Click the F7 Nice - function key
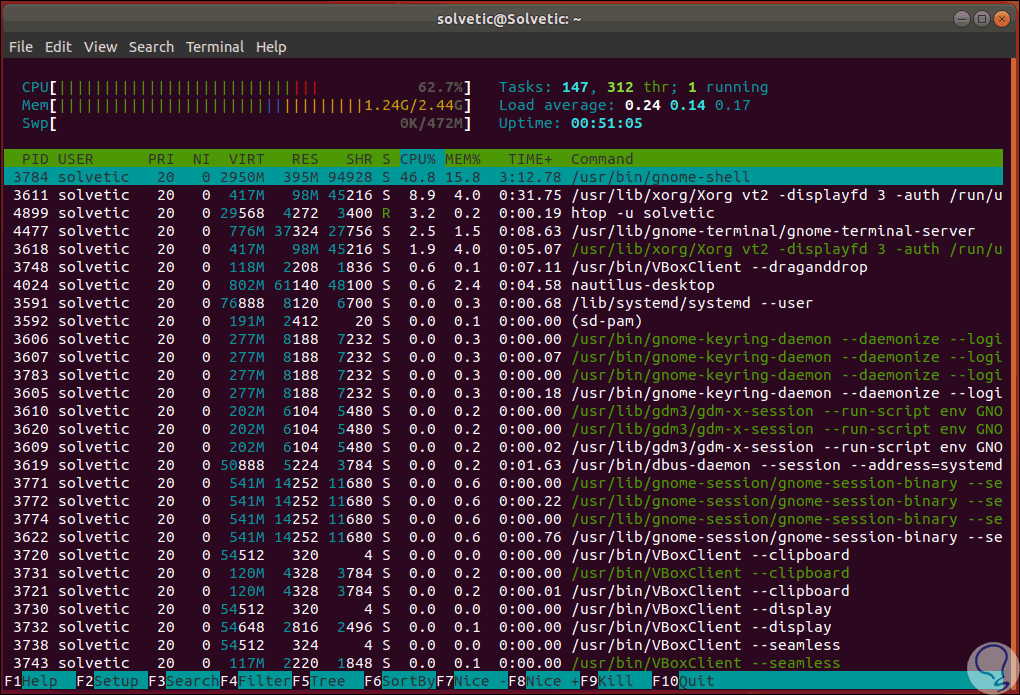1020x695 pixels. 472,681
